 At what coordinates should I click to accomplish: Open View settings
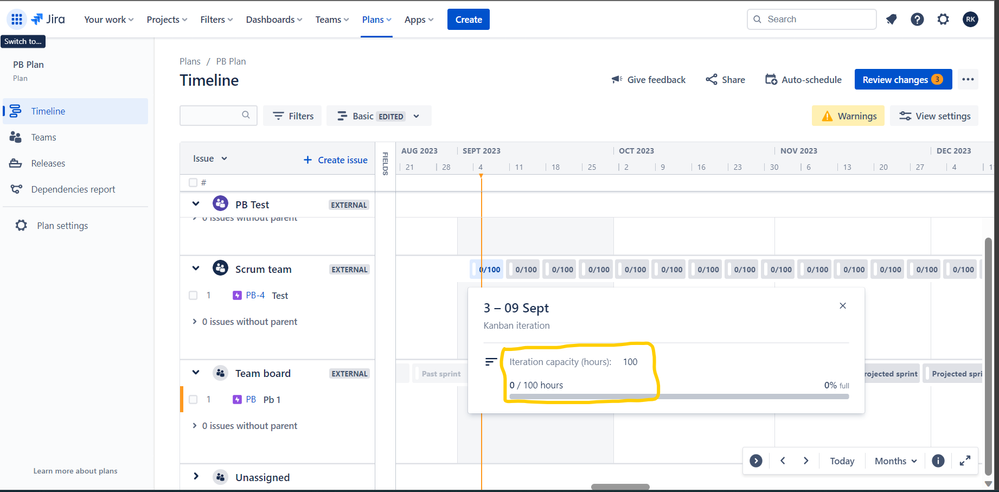(934, 116)
